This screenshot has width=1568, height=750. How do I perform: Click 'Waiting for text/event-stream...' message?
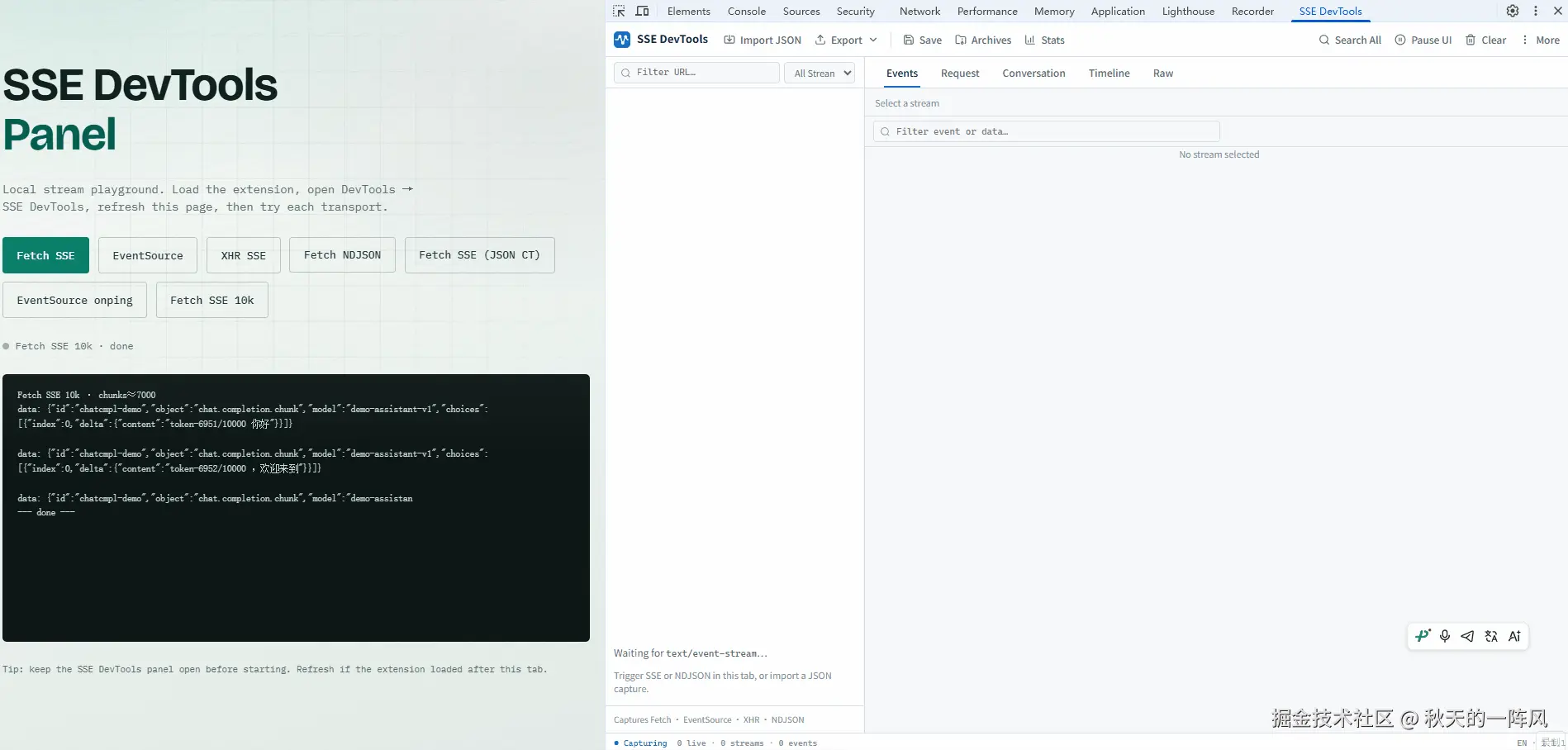(691, 653)
